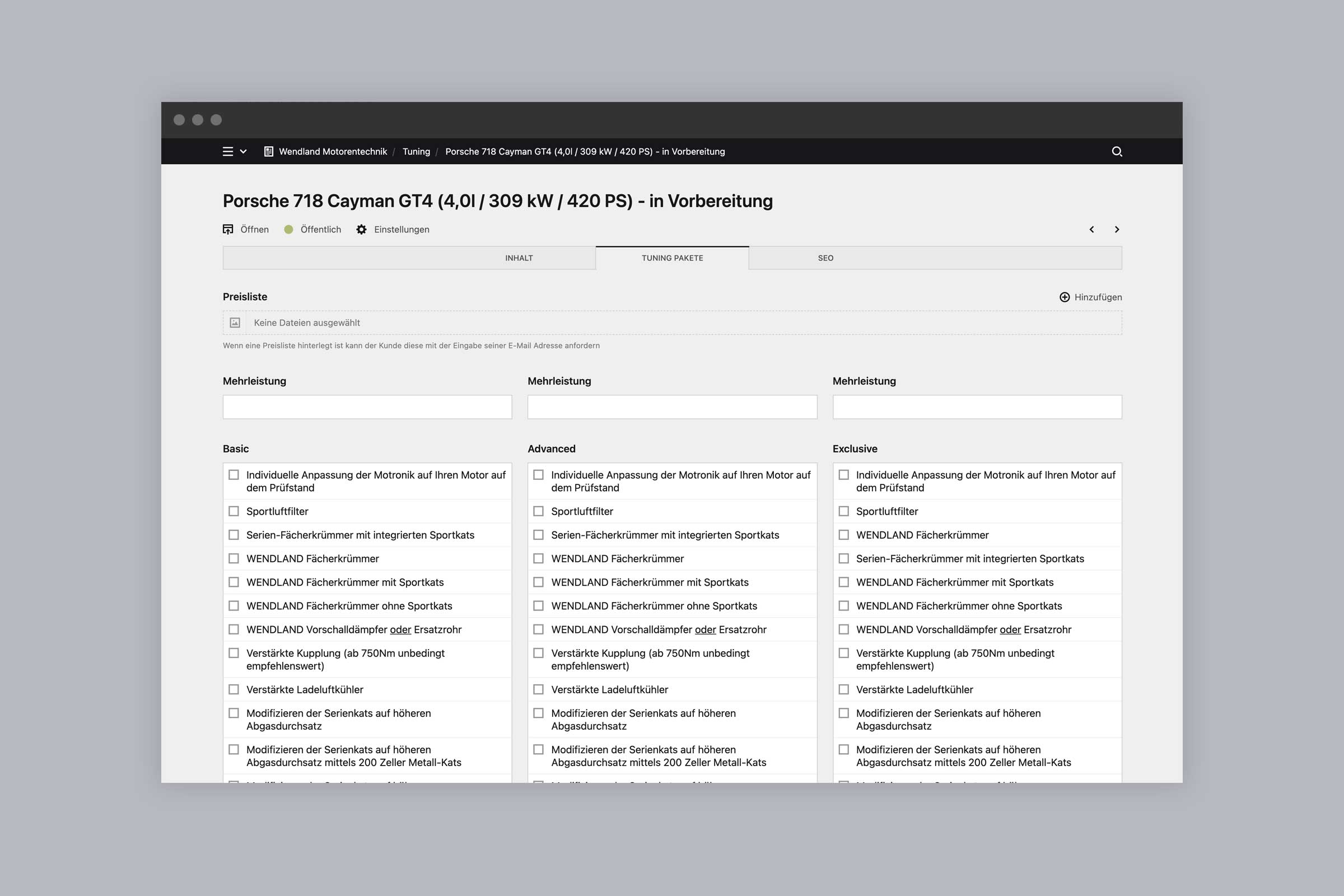The height and width of the screenshot is (896, 1344).
Task: Open the hamburger menu icon
Action: tap(227, 151)
